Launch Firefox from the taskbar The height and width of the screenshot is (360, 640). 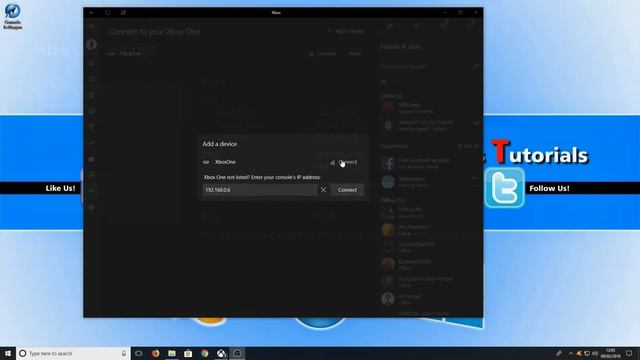156,353
